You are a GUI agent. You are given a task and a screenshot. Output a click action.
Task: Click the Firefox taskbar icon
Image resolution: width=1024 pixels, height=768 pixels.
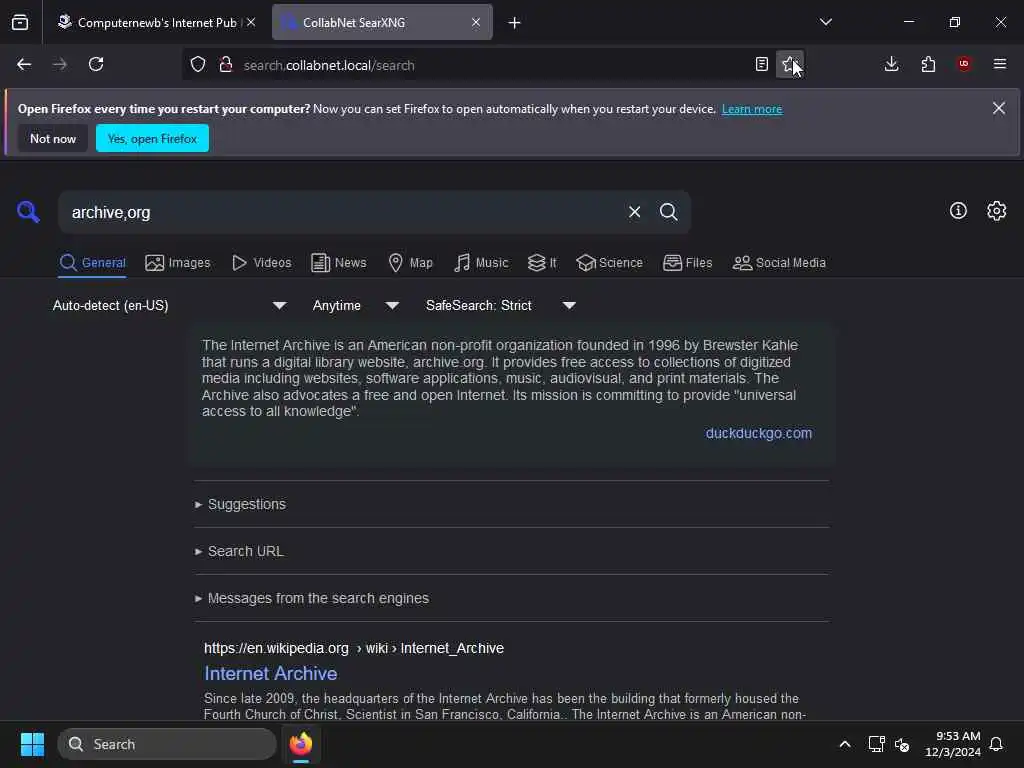(x=301, y=744)
